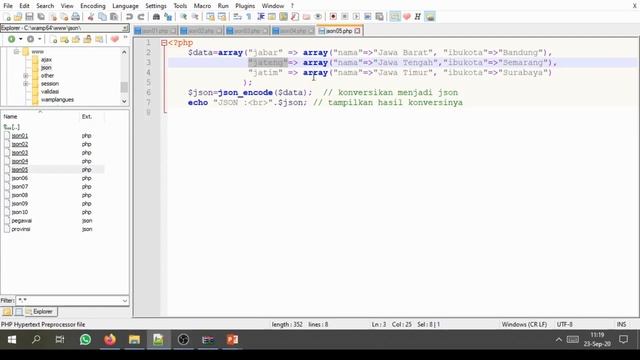
Task: Click the Save All toolbar icon
Action: [x=41, y=17]
